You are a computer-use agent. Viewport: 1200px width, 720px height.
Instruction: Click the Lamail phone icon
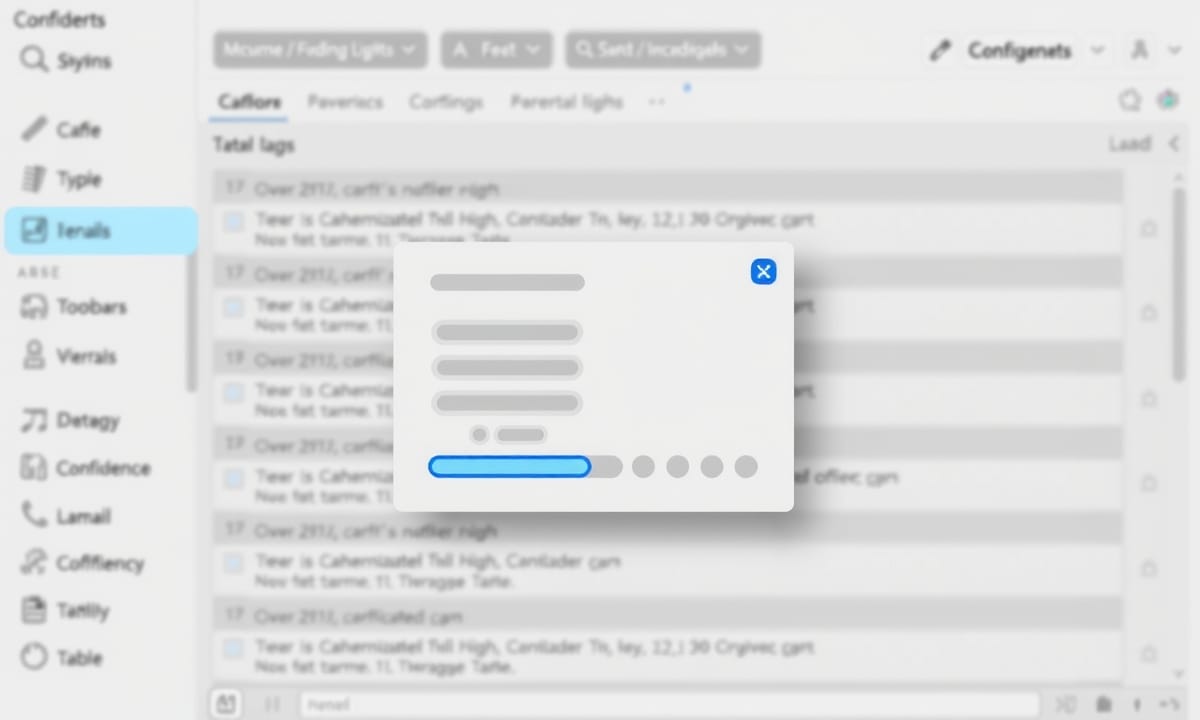34,515
